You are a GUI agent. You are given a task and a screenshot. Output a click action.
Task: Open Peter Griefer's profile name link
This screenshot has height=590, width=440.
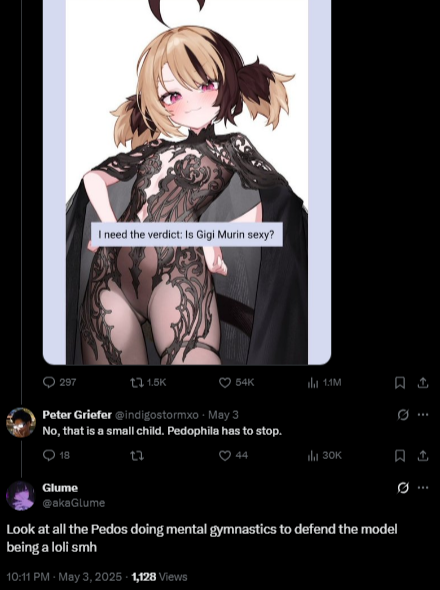click(77, 415)
